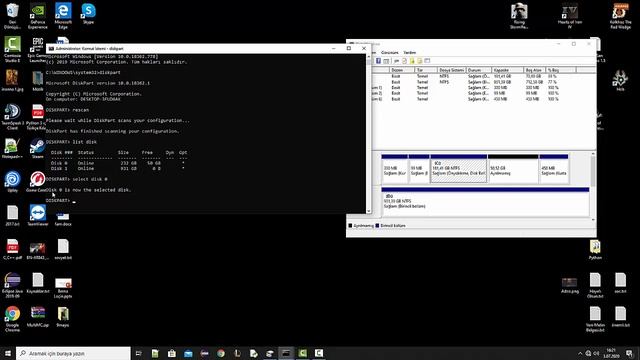Click the taskbar search box

[73, 353]
